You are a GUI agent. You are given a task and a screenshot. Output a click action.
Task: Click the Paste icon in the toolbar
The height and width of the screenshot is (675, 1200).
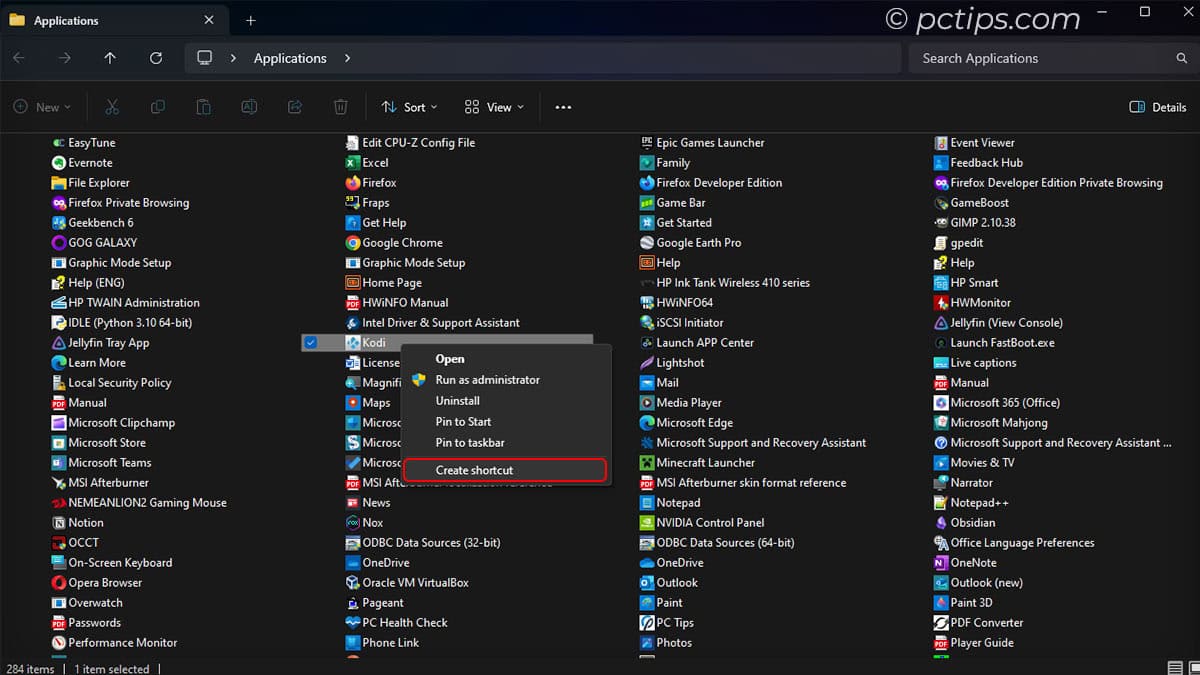pyautogui.click(x=203, y=106)
